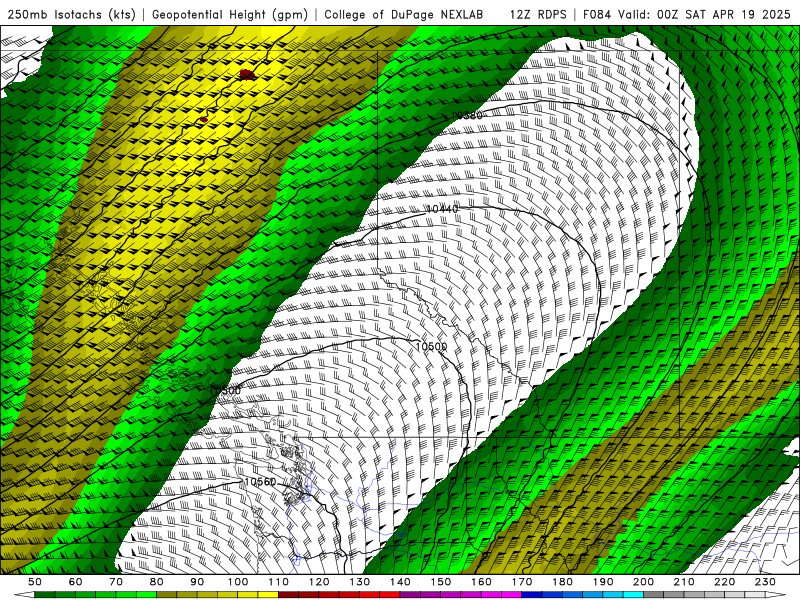Click the 160 value on the color scale
This screenshot has width=800, height=600.
point(481,582)
